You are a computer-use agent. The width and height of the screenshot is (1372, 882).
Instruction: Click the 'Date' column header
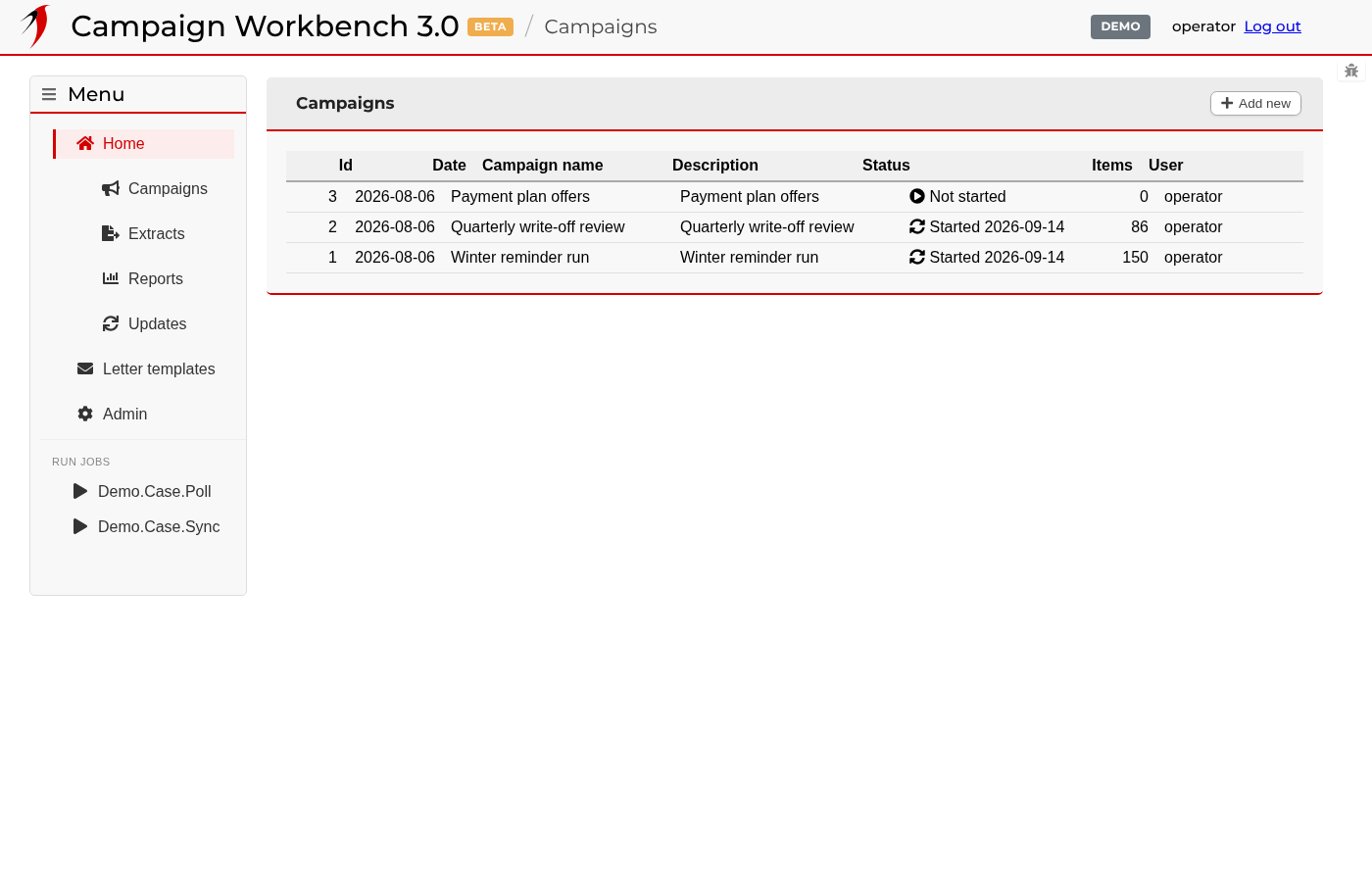[x=449, y=165]
